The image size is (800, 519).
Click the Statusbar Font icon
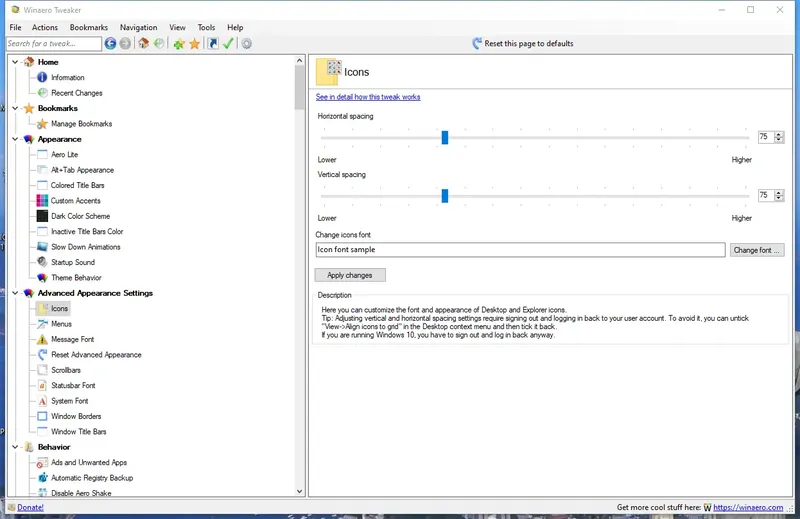point(42,385)
